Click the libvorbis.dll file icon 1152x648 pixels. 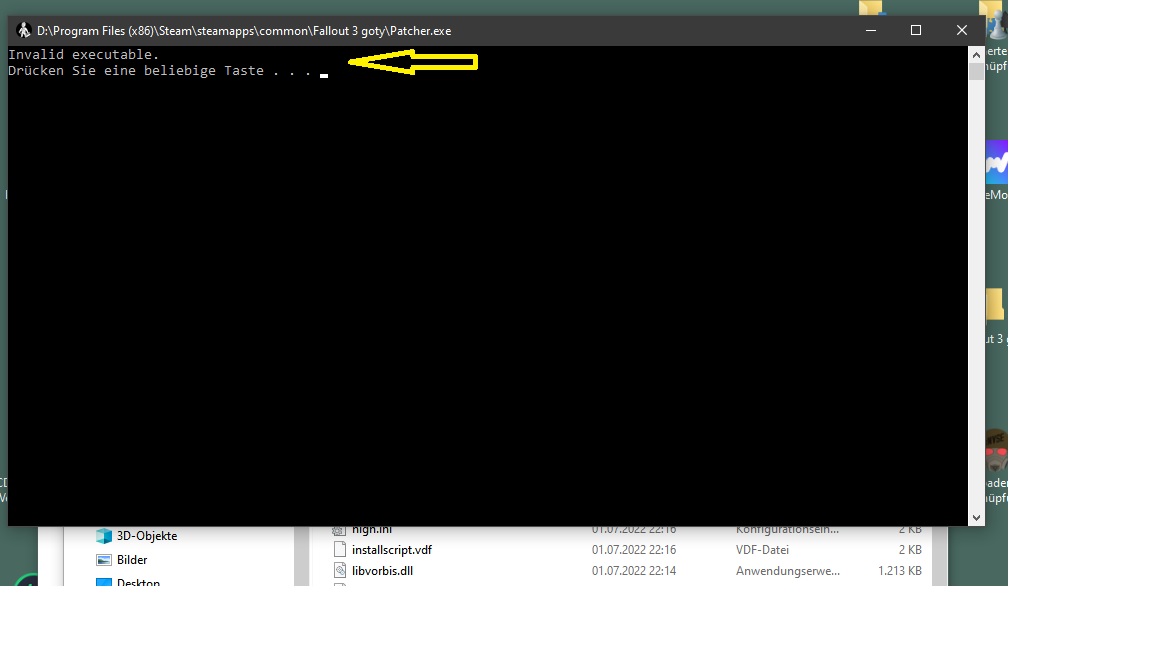(x=339, y=571)
